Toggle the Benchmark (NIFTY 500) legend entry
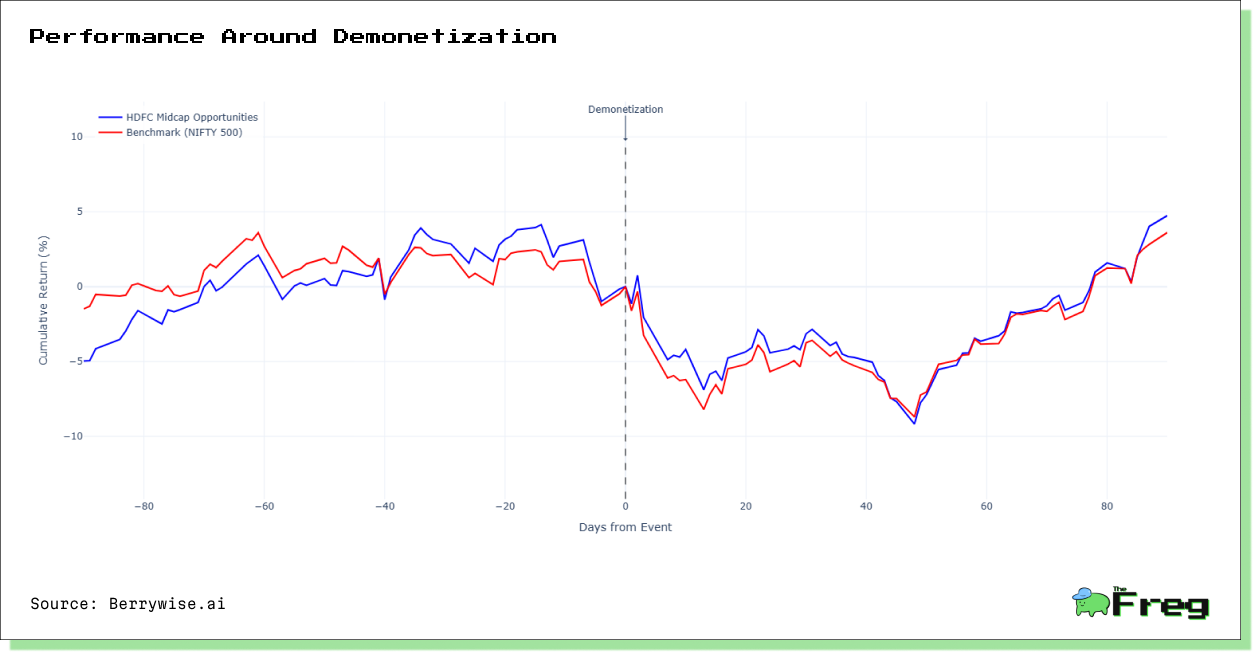Screen dimensions: 1253x652 coord(170,132)
